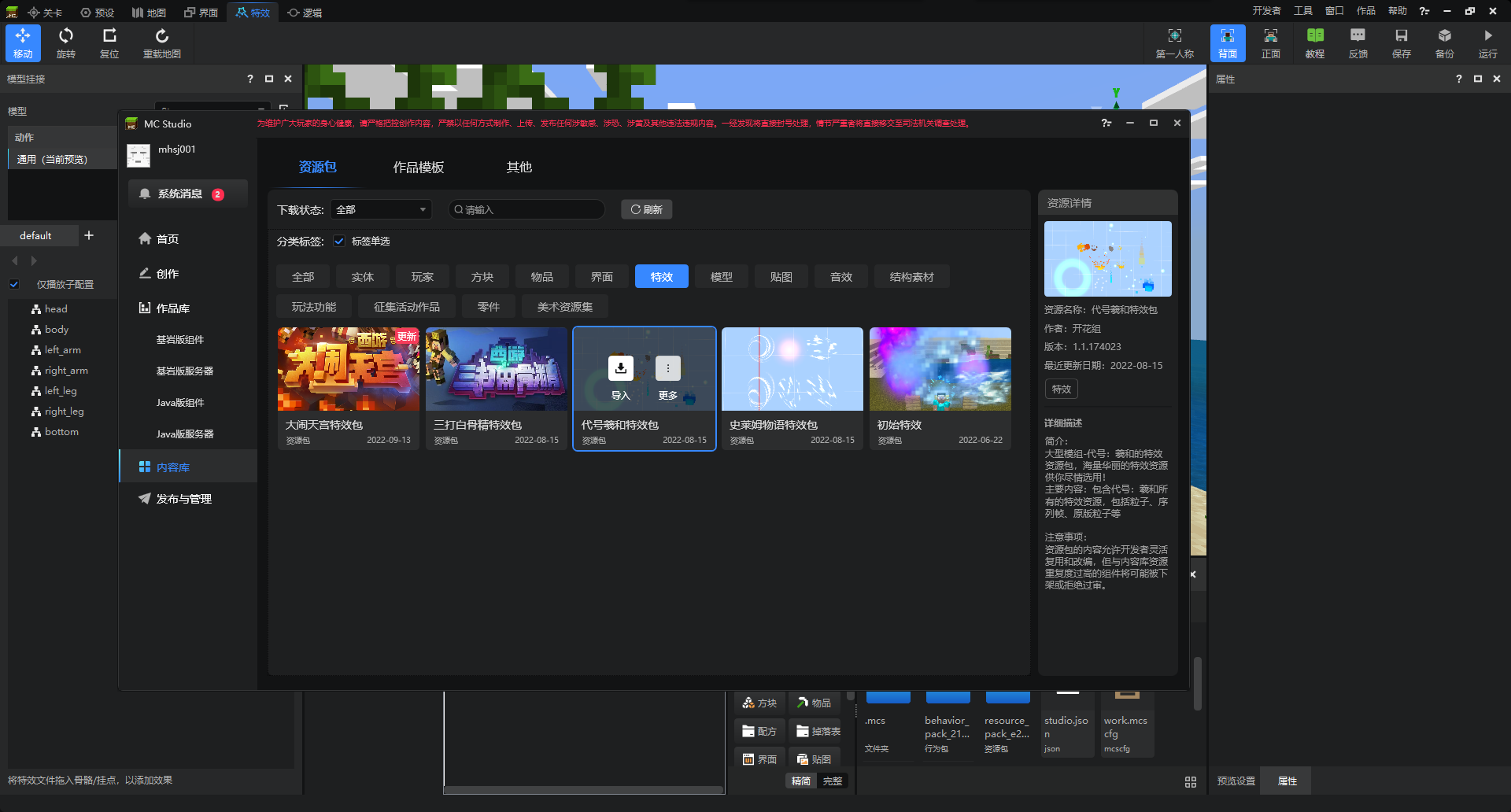Open the 下载状态 全部 dropdown
Image resolution: width=1511 pixels, height=812 pixels.
pos(382,209)
